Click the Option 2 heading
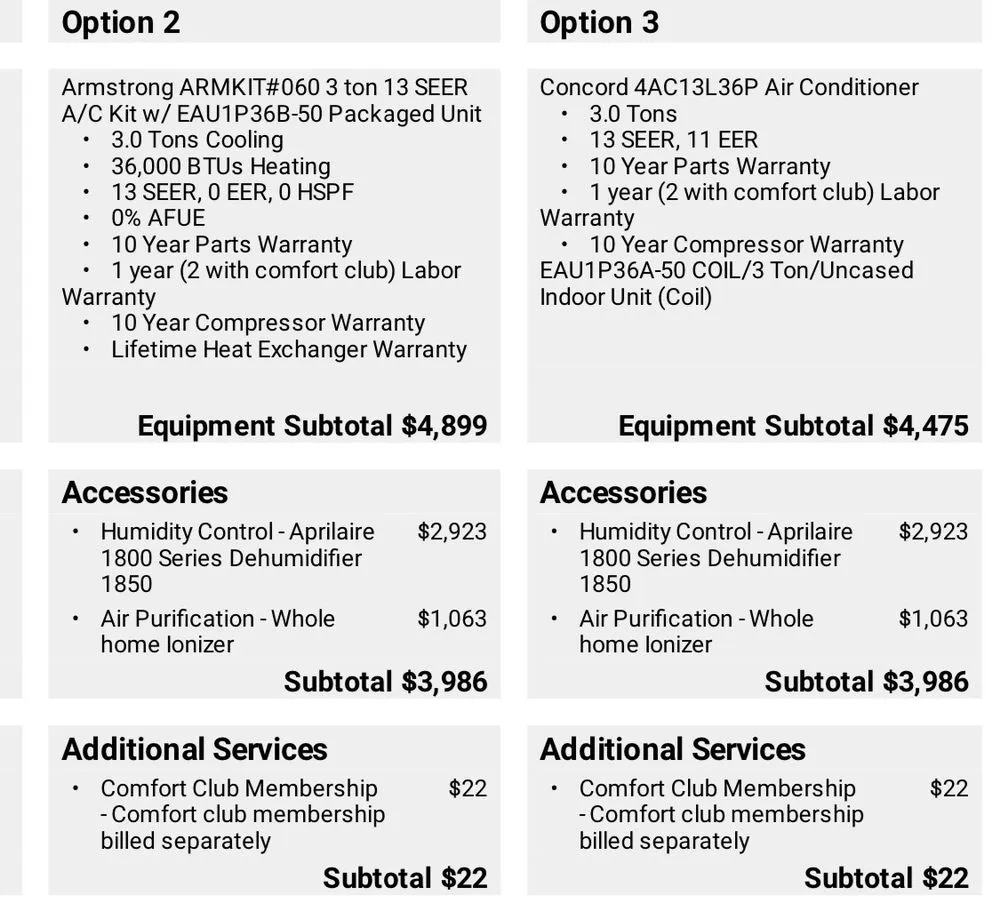1000x919 pixels. (x=121, y=22)
